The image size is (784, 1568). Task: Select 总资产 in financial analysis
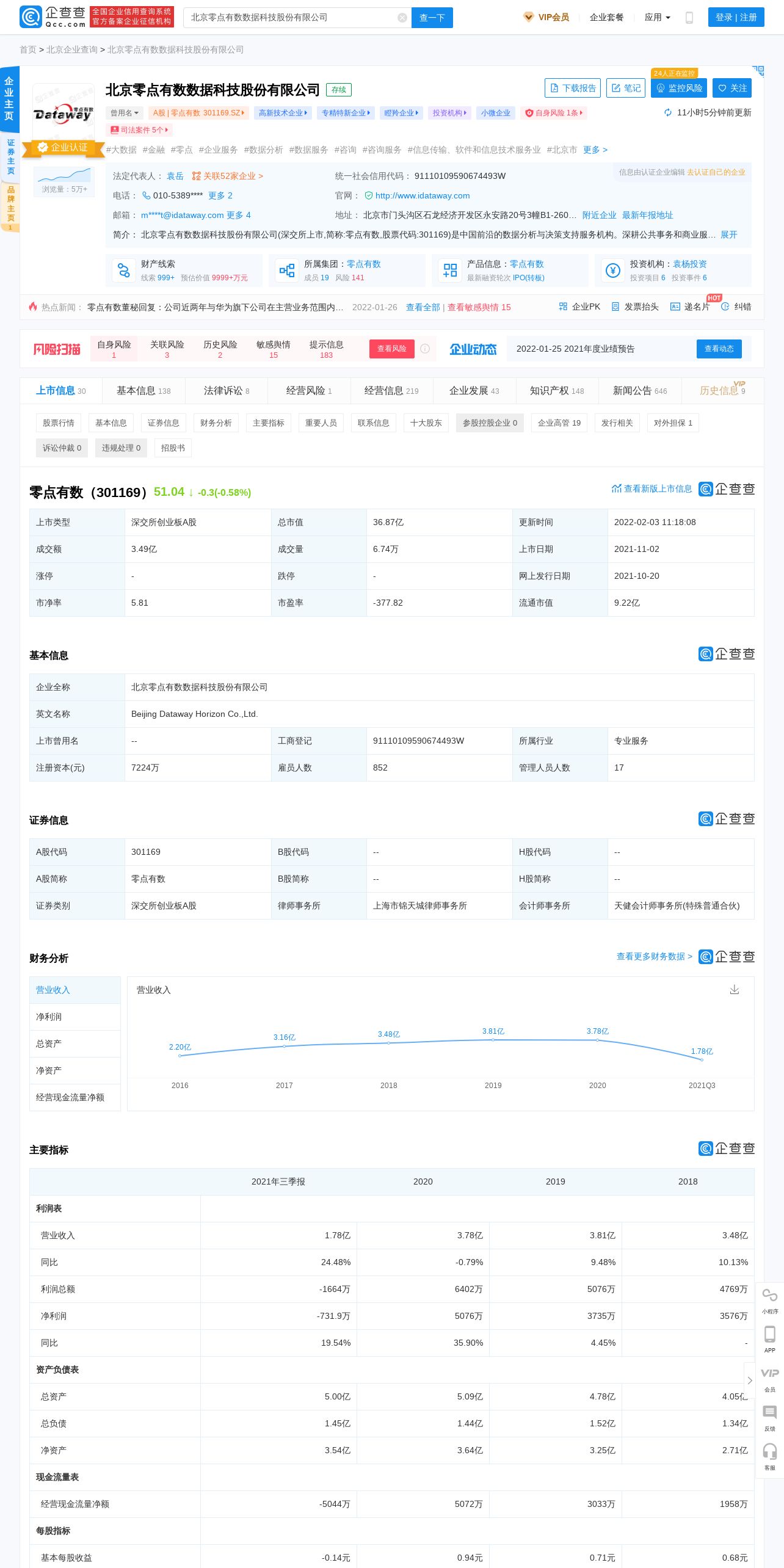(75, 1044)
